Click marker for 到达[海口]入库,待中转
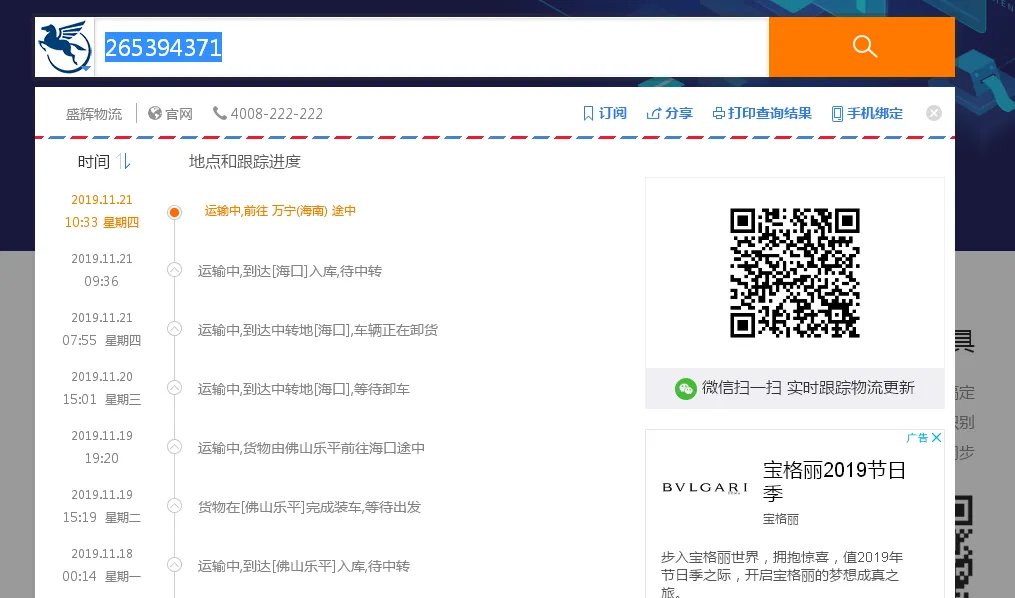The width and height of the screenshot is (1015, 598). point(174,270)
